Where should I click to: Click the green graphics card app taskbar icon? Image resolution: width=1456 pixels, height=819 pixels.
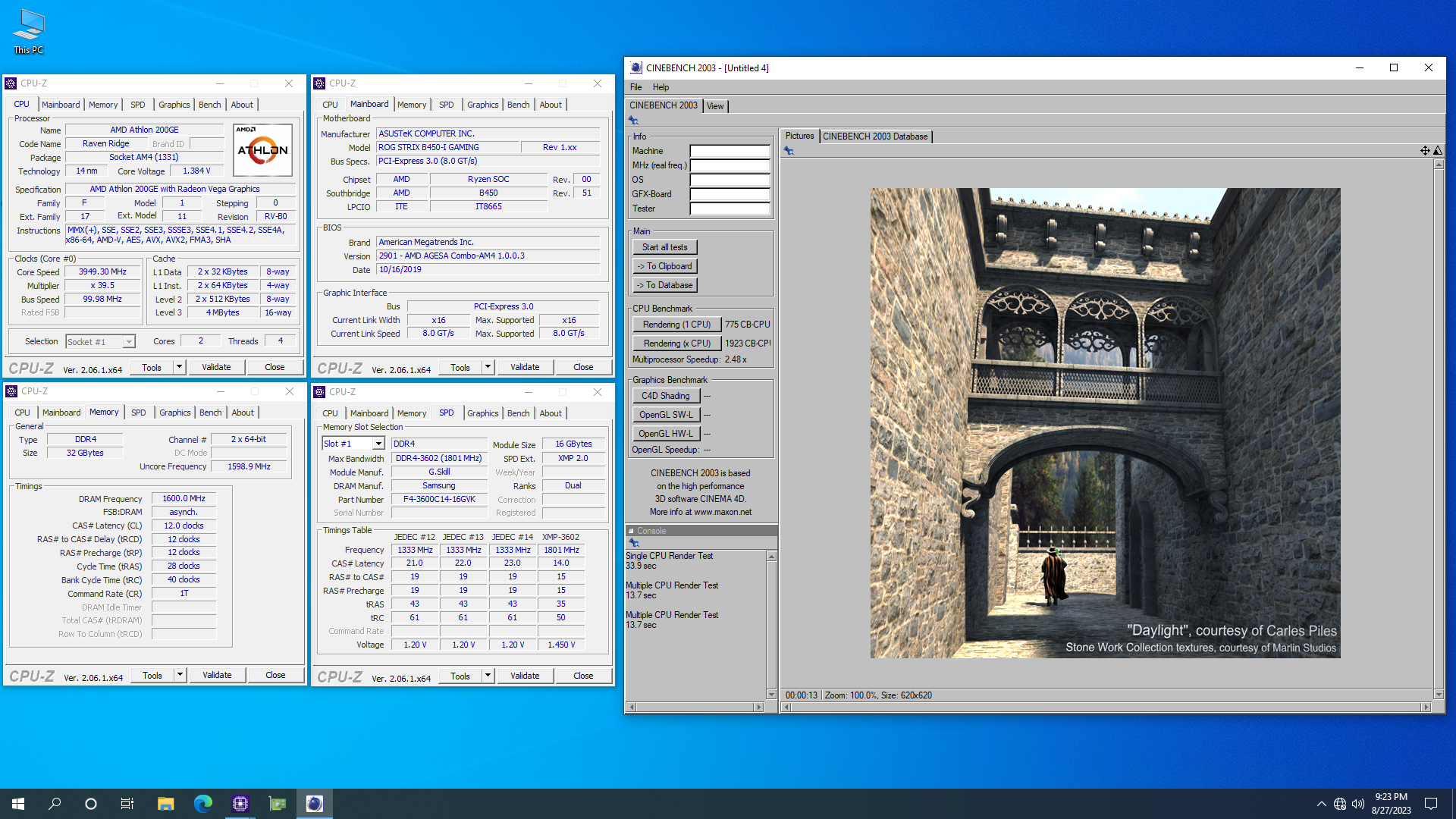coord(278,804)
